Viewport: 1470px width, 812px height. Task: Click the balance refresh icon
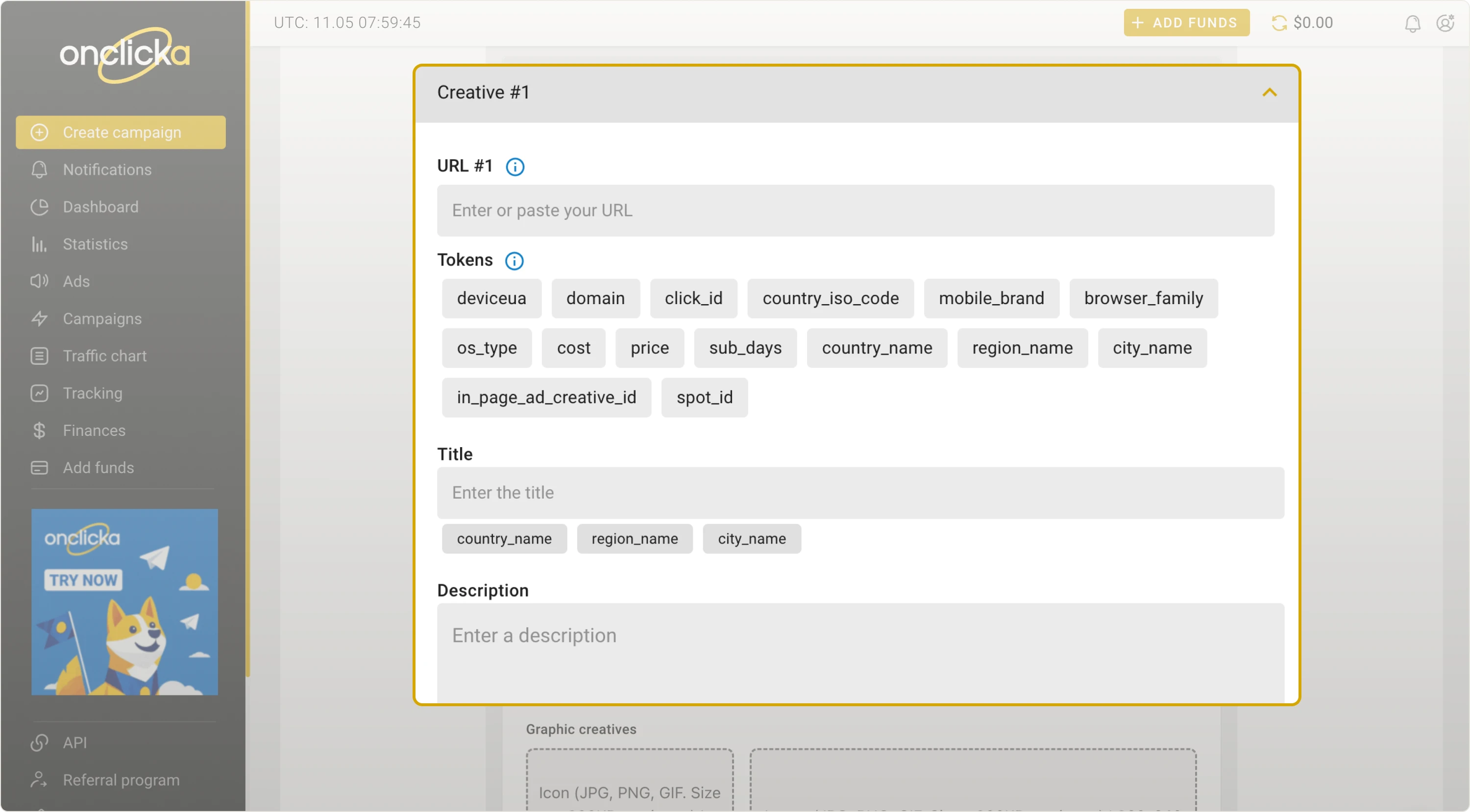click(x=1279, y=23)
